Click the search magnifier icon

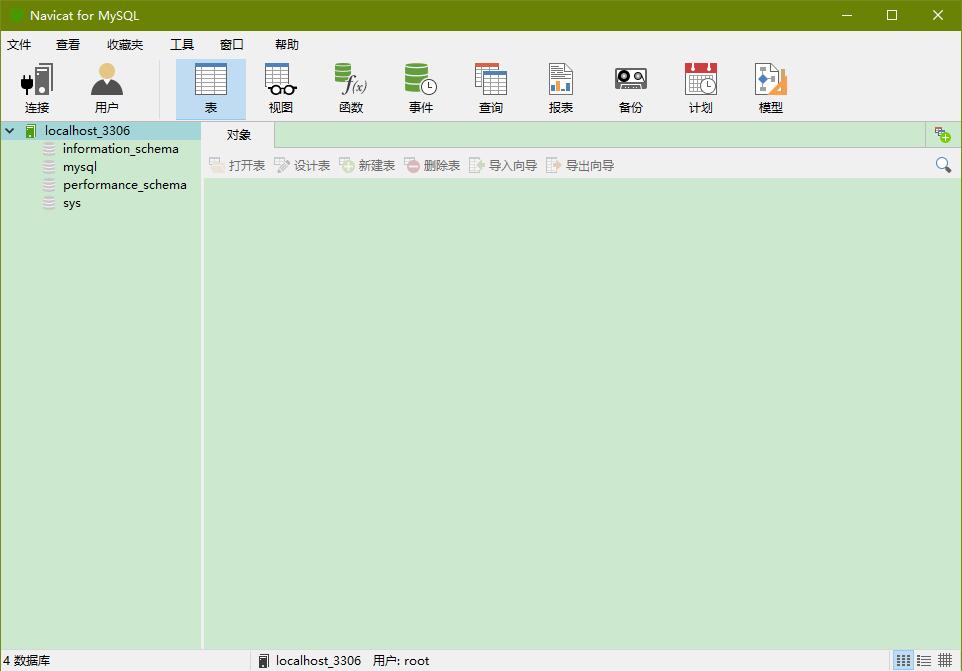click(x=942, y=164)
